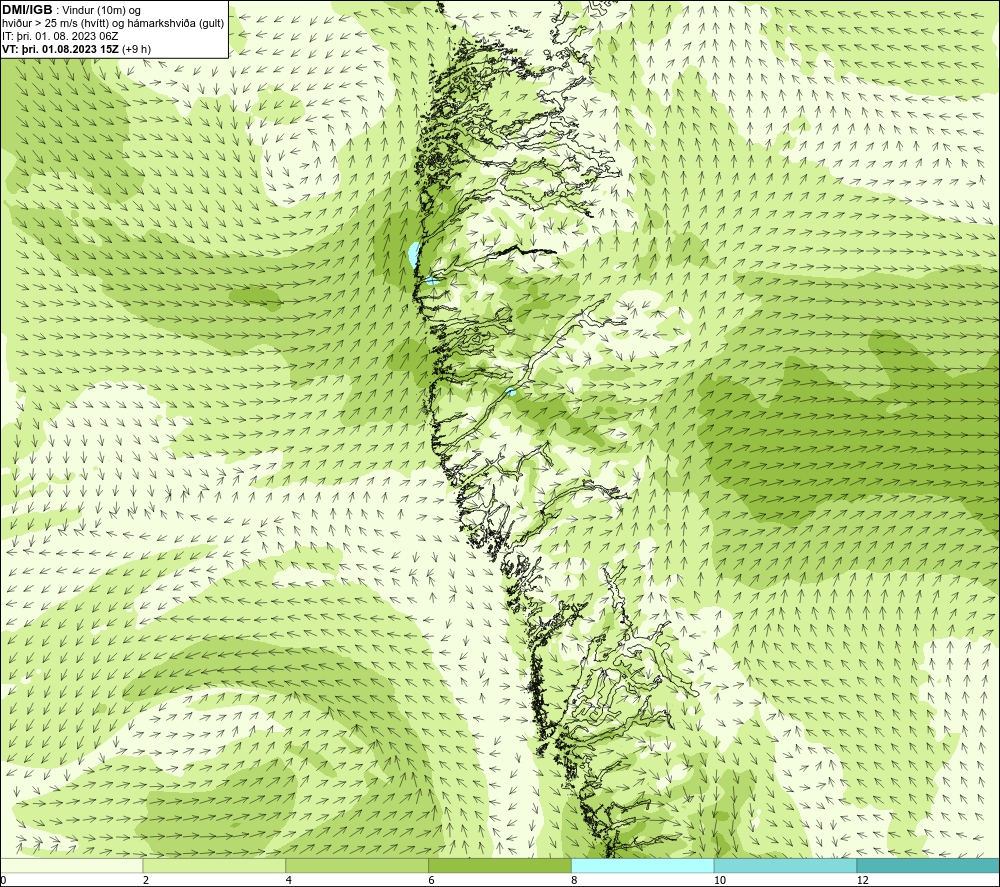Click the 'VT: þri. 01.08.2023 15Z' valid time
Screen dimensions: 1000x887
pyautogui.click(x=60, y=49)
